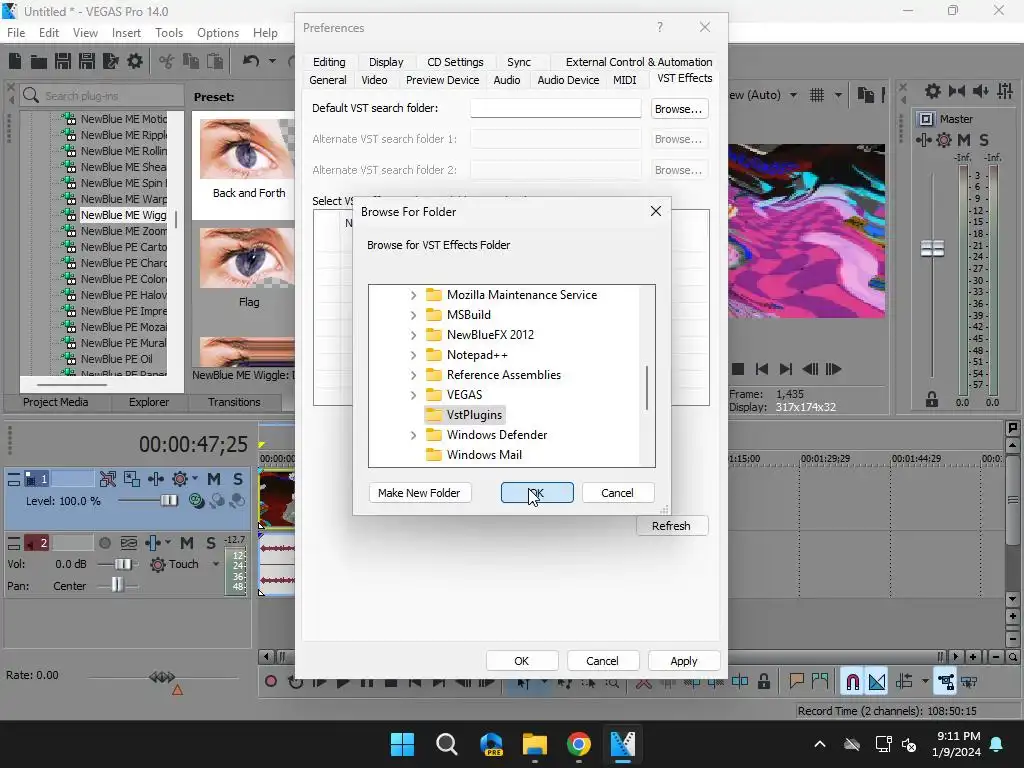Mute video track 1
Image resolution: width=1024 pixels, height=768 pixels.
(x=214, y=479)
